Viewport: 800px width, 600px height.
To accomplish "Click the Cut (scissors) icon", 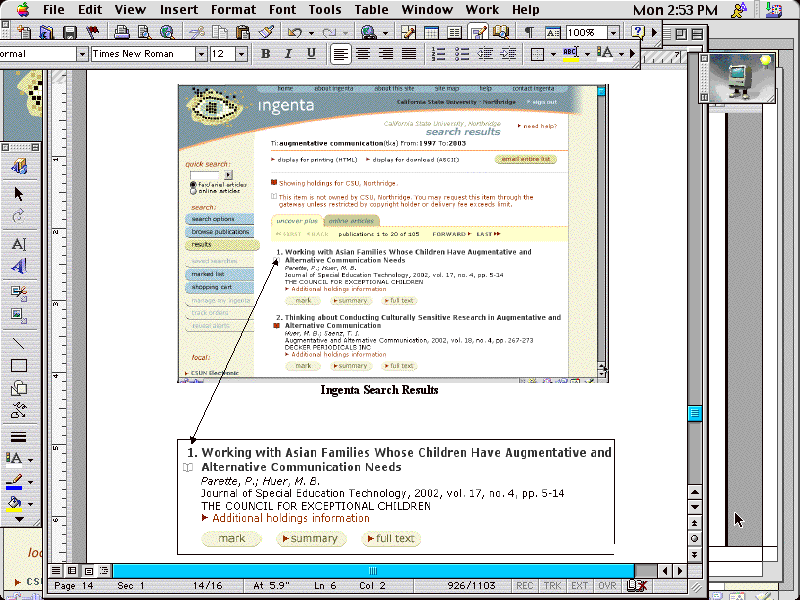I will [196, 33].
